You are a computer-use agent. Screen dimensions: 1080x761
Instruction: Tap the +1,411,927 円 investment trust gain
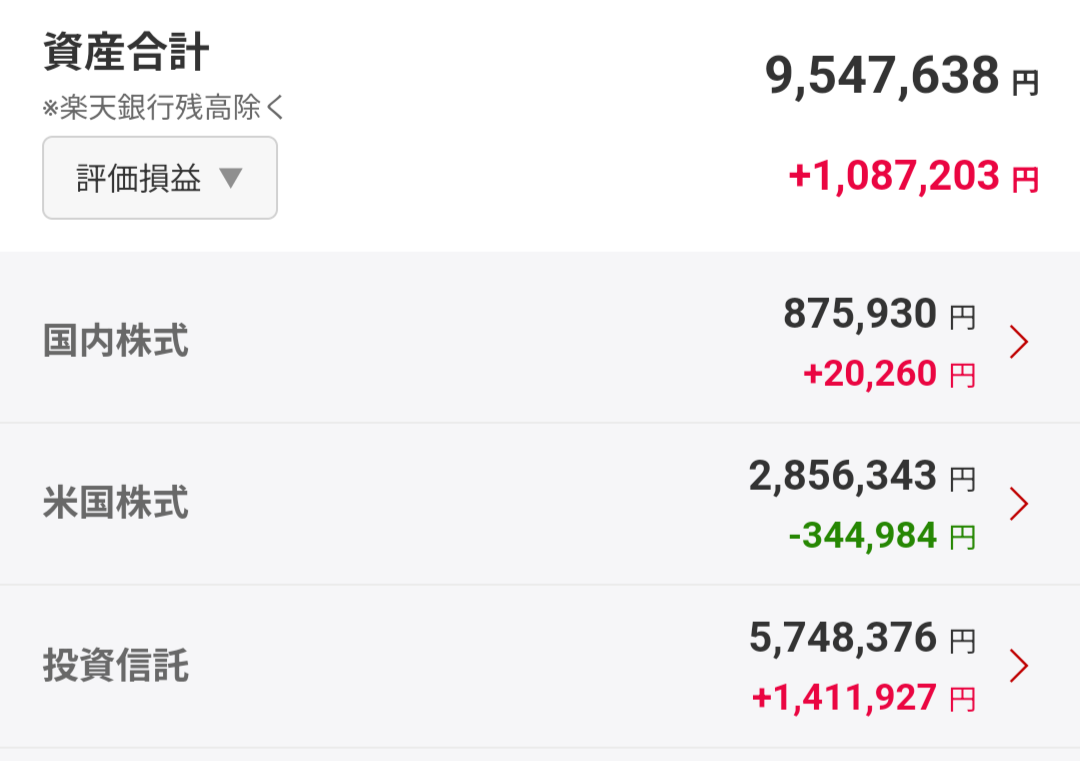pos(864,698)
